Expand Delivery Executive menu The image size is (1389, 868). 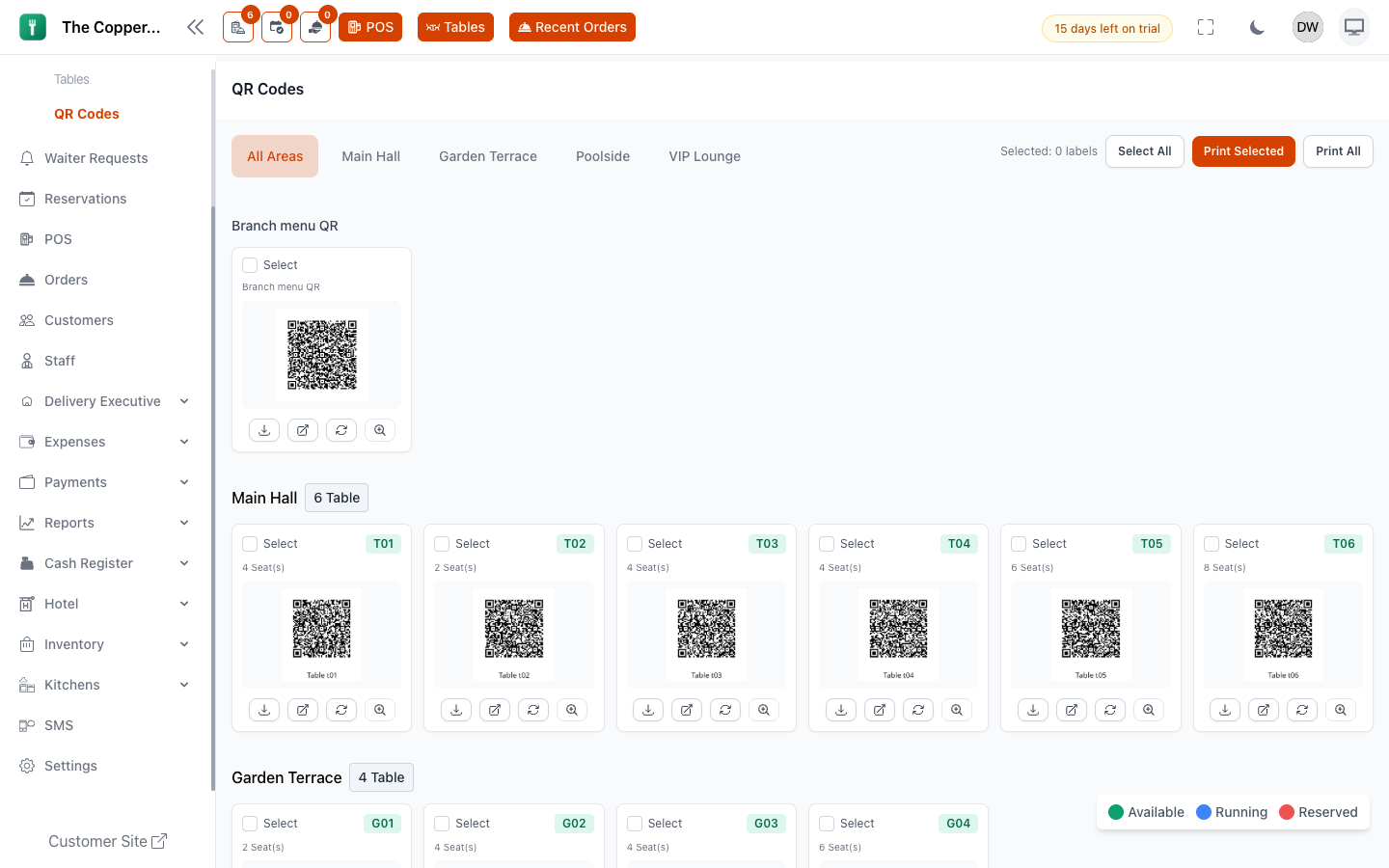(x=105, y=401)
